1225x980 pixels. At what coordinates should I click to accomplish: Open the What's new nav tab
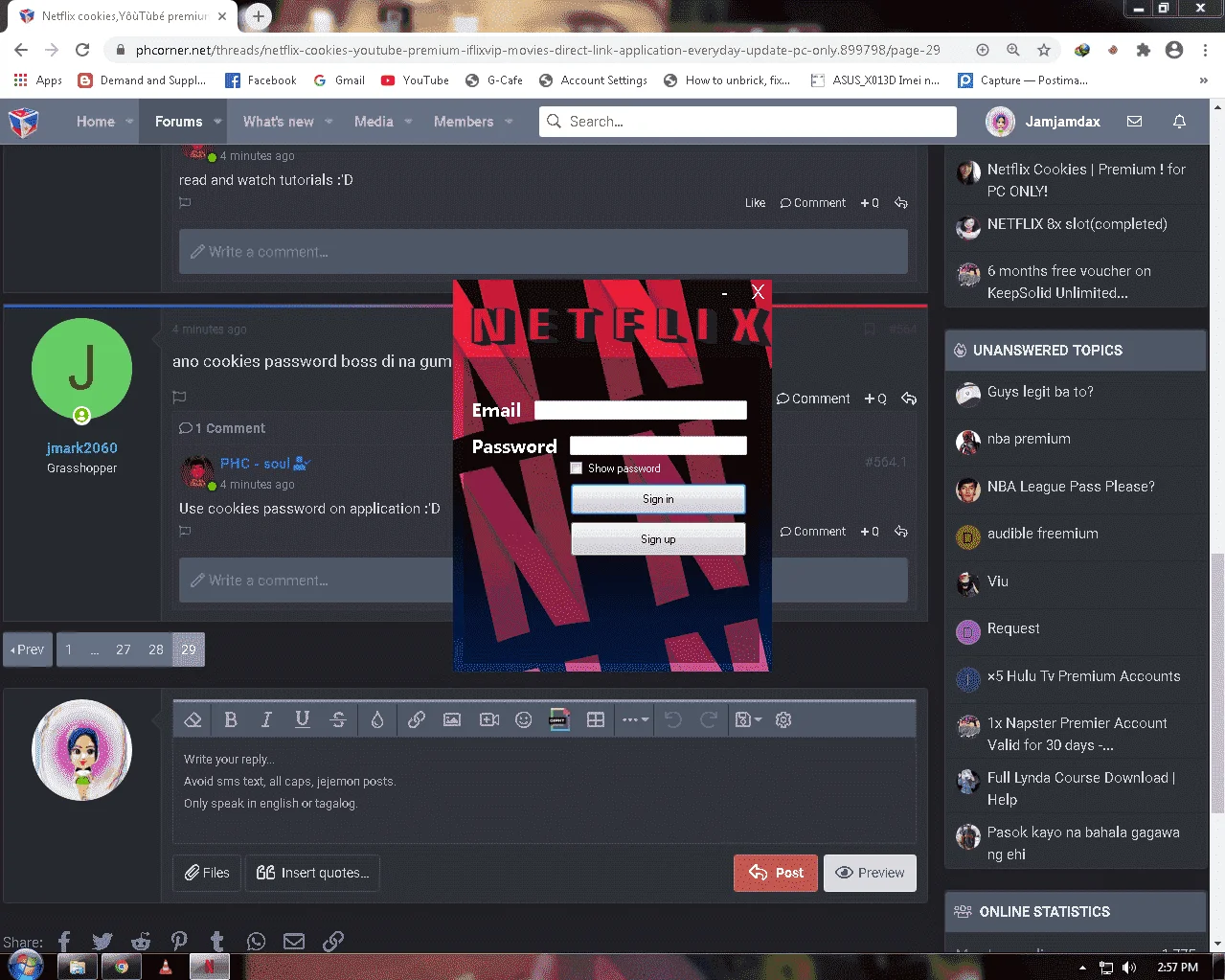(279, 122)
